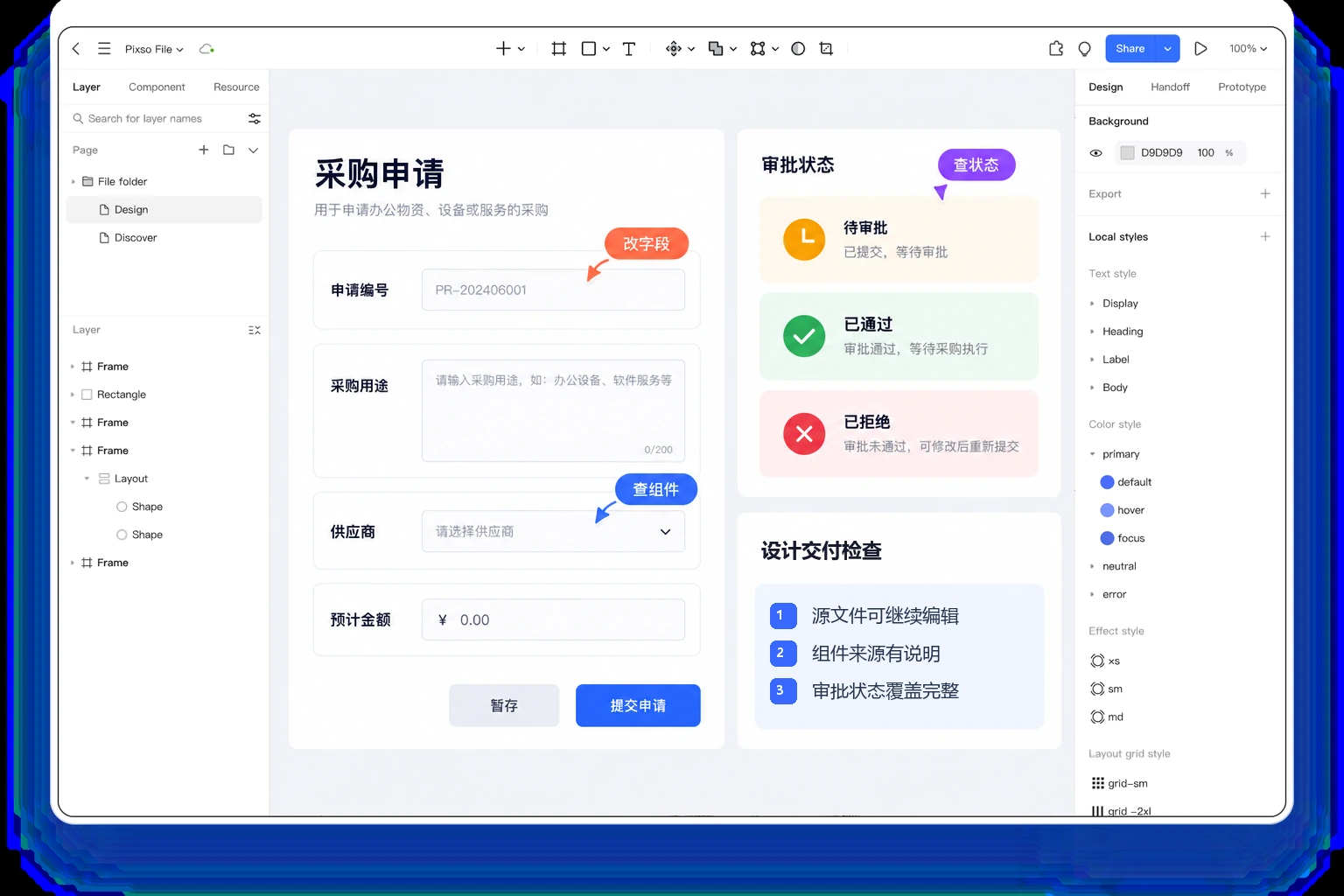Select the crop tool icon

click(x=826, y=49)
